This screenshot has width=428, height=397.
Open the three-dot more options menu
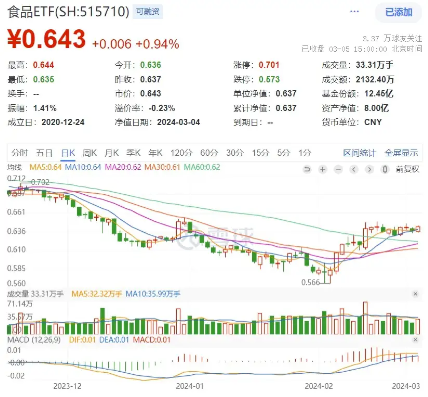point(354,12)
